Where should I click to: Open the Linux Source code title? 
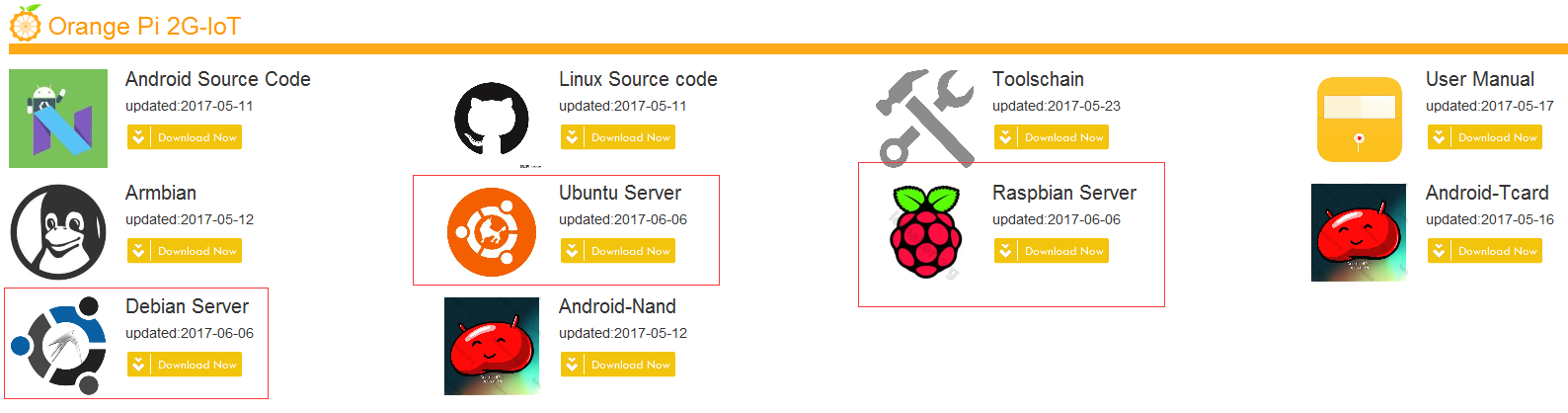coord(638,79)
